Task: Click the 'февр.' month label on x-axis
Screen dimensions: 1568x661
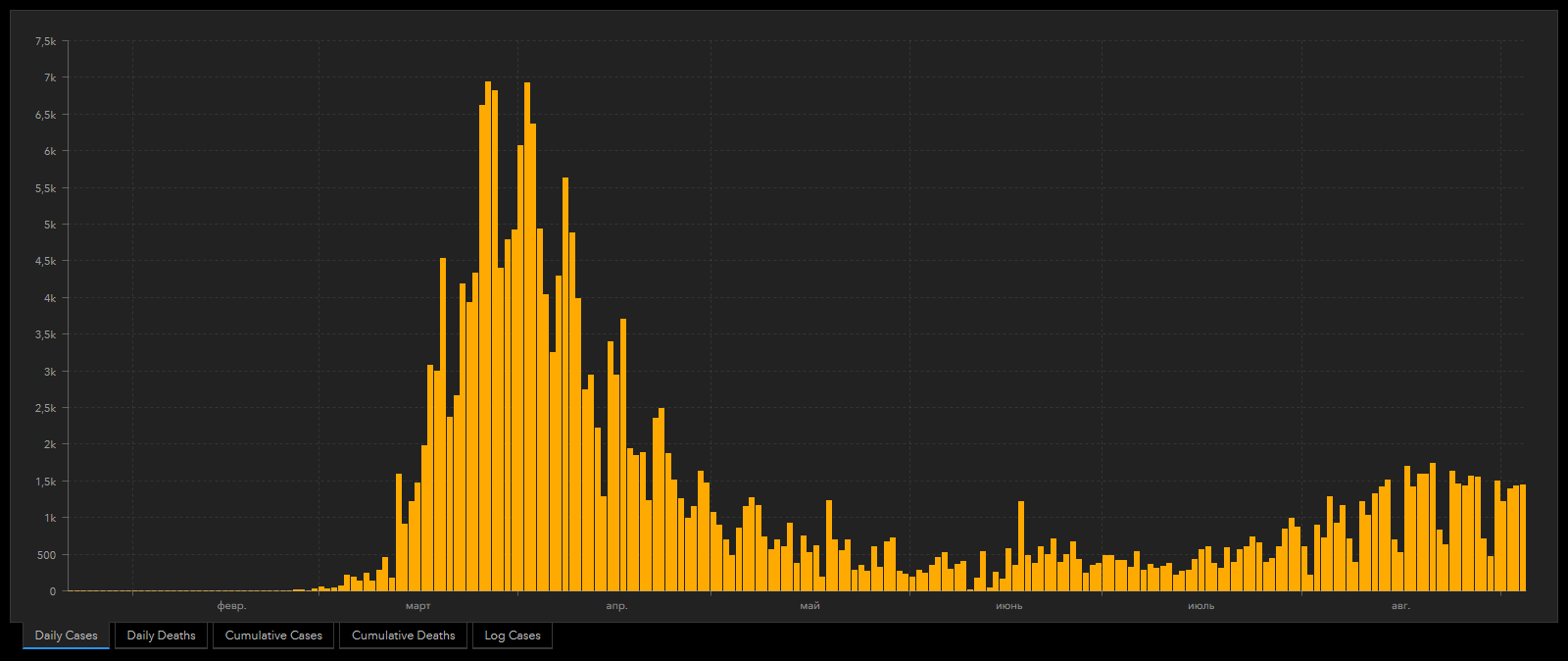Action: [x=231, y=606]
